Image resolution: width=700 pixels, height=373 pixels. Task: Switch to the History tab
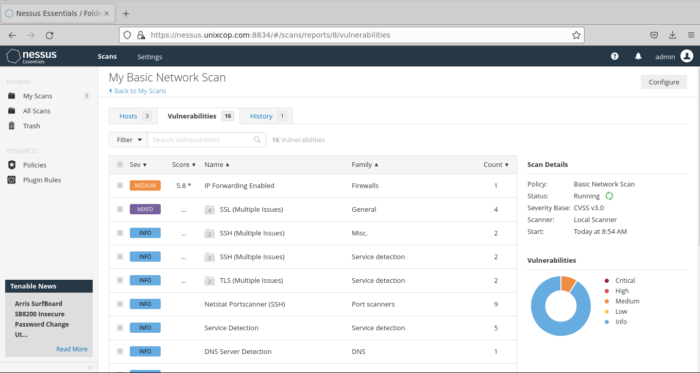[267, 116]
